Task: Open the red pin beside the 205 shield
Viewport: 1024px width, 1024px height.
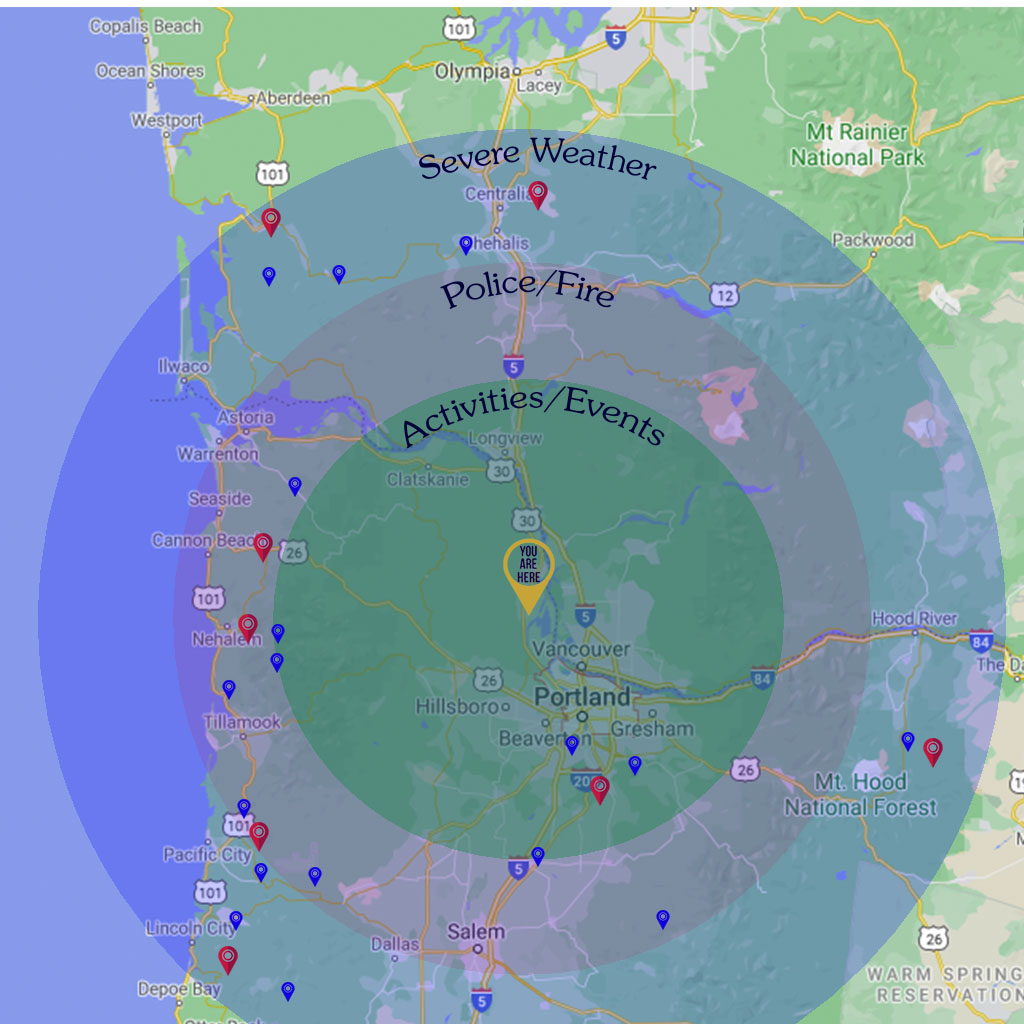Action: [x=600, y=790]
